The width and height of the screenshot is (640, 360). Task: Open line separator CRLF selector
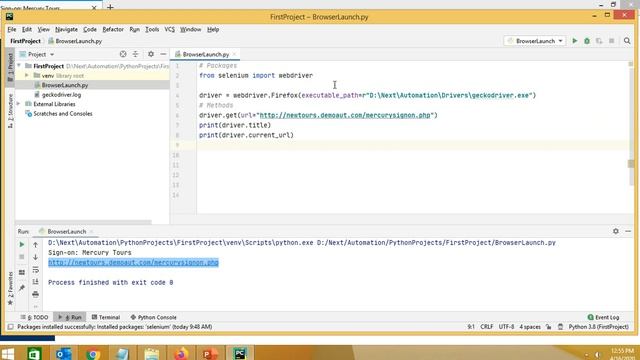point(487,327)
